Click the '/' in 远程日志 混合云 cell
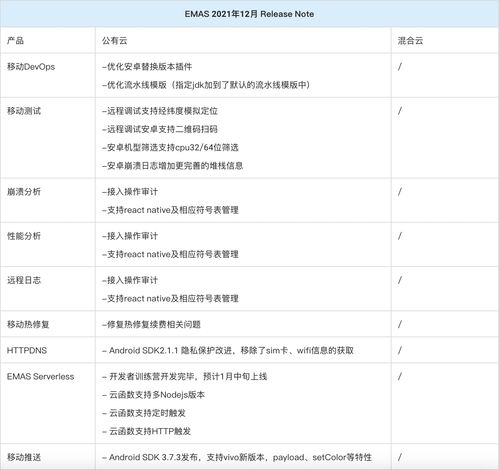Viewport: 499px width, 470px height. 399,280
